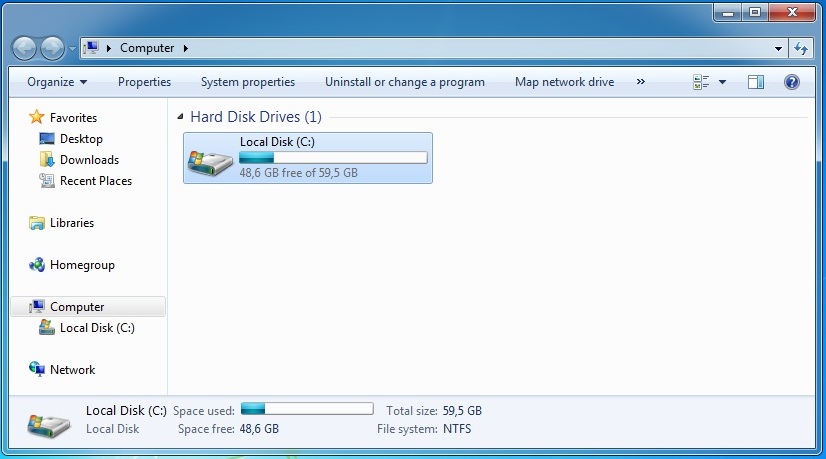Click Space free value 48,6 GB
The width and height of the screenshot is (826, 459).
(259, 429)
